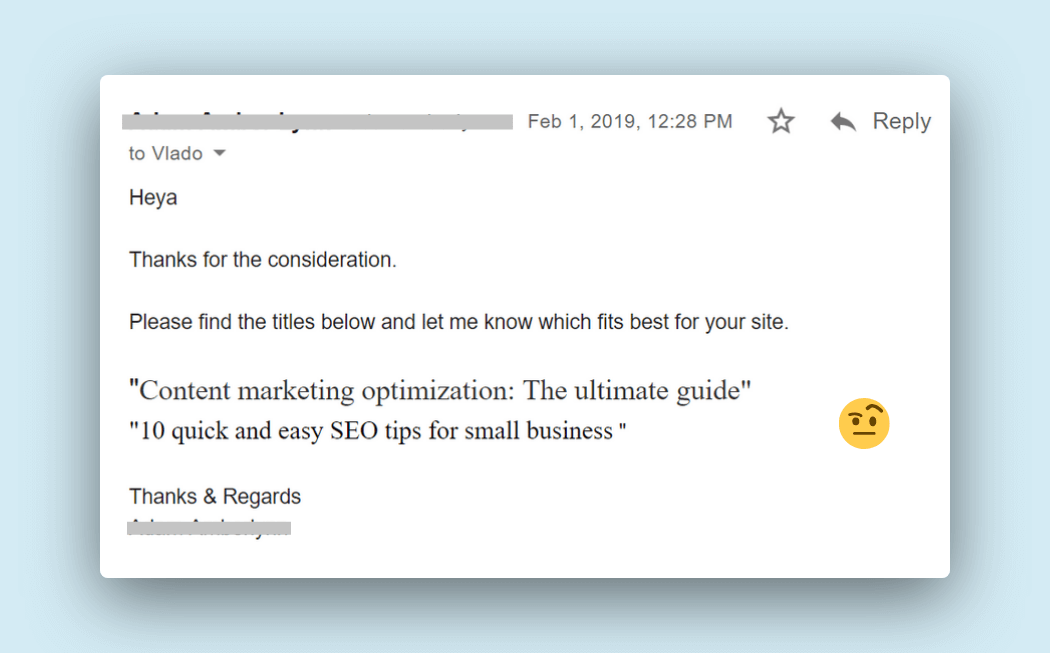
Task: Star this email message
Action: coord(781,122)
